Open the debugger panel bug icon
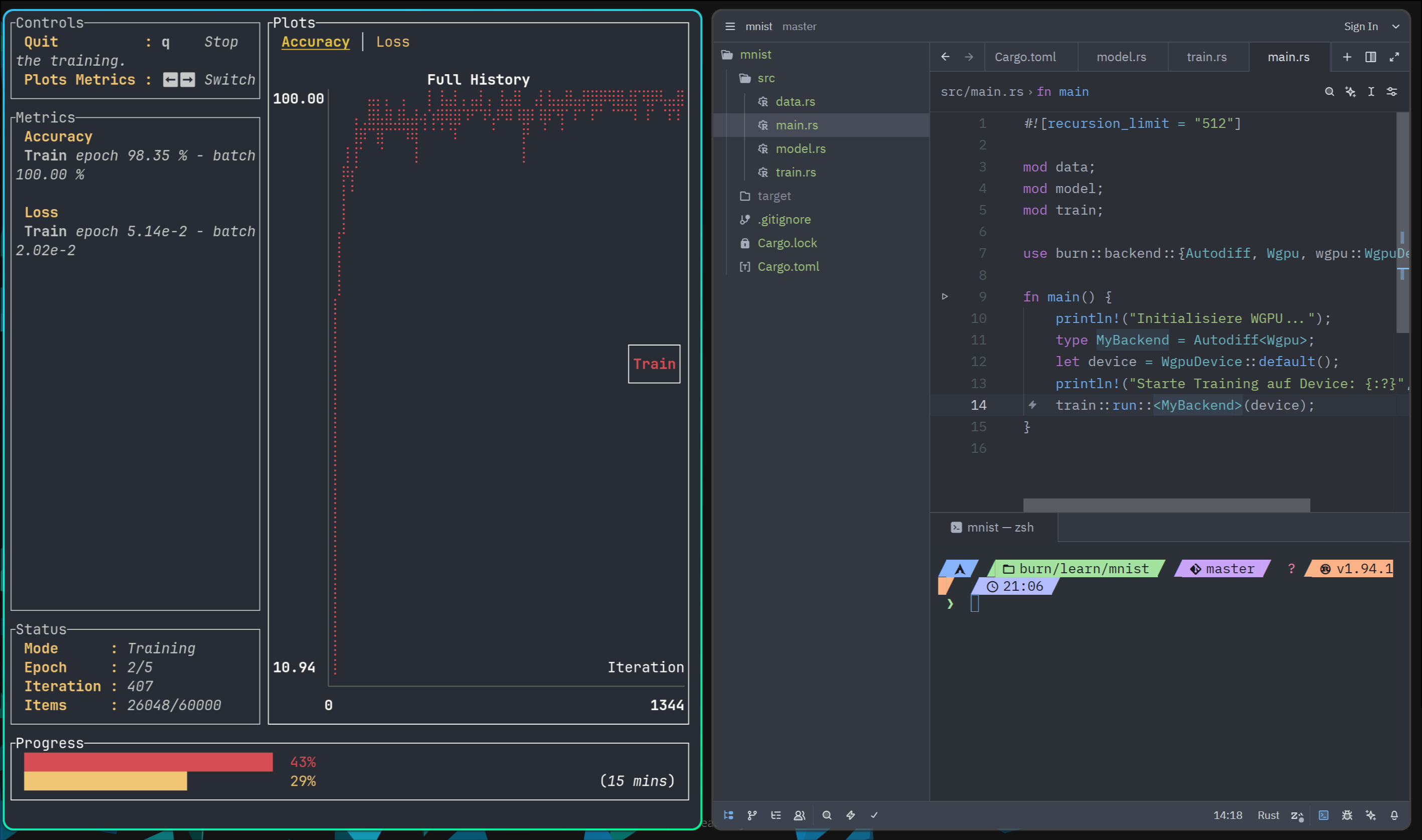The image size is (1422, 840). pos(1347,815)
